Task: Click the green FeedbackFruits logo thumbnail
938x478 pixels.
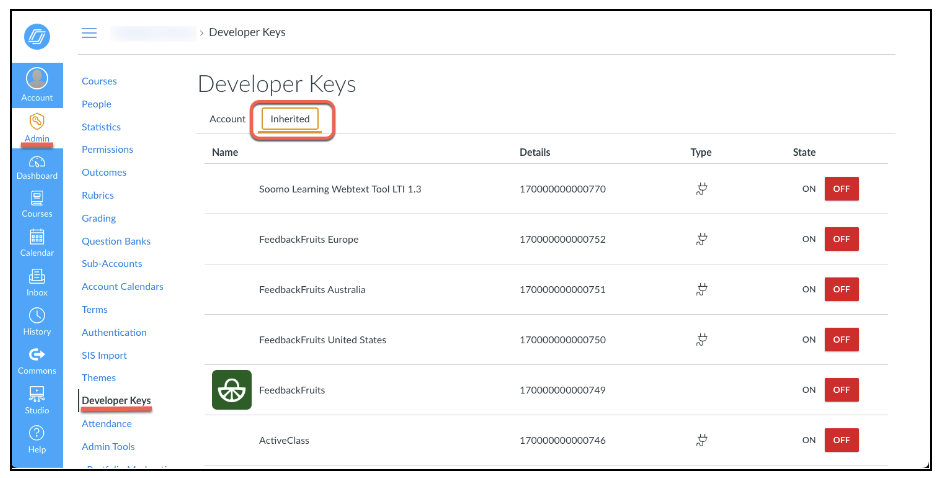Action: tap(232, 390)
